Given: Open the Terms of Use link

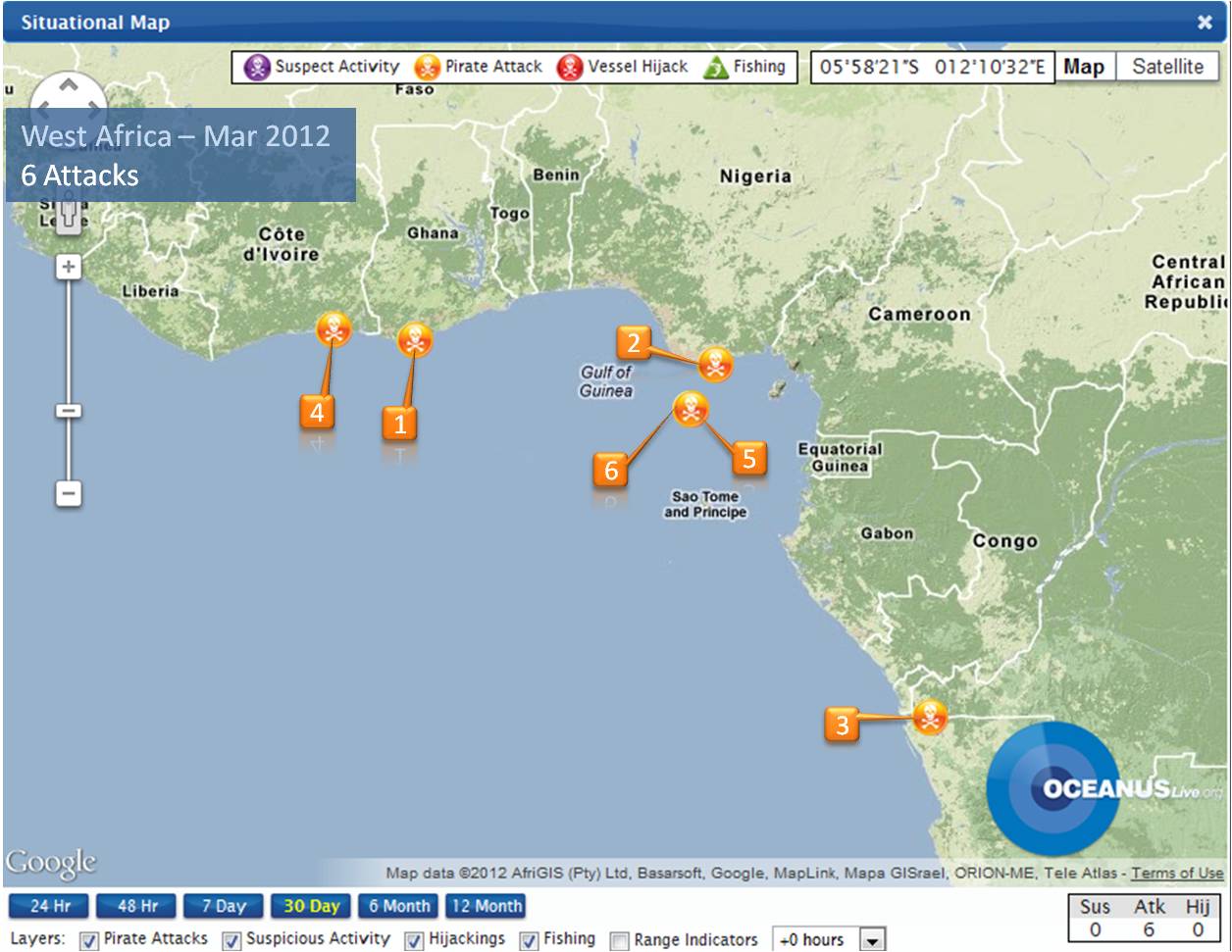Looking at the screenshot, I should pyautogui.click(x=1177, y=873).
